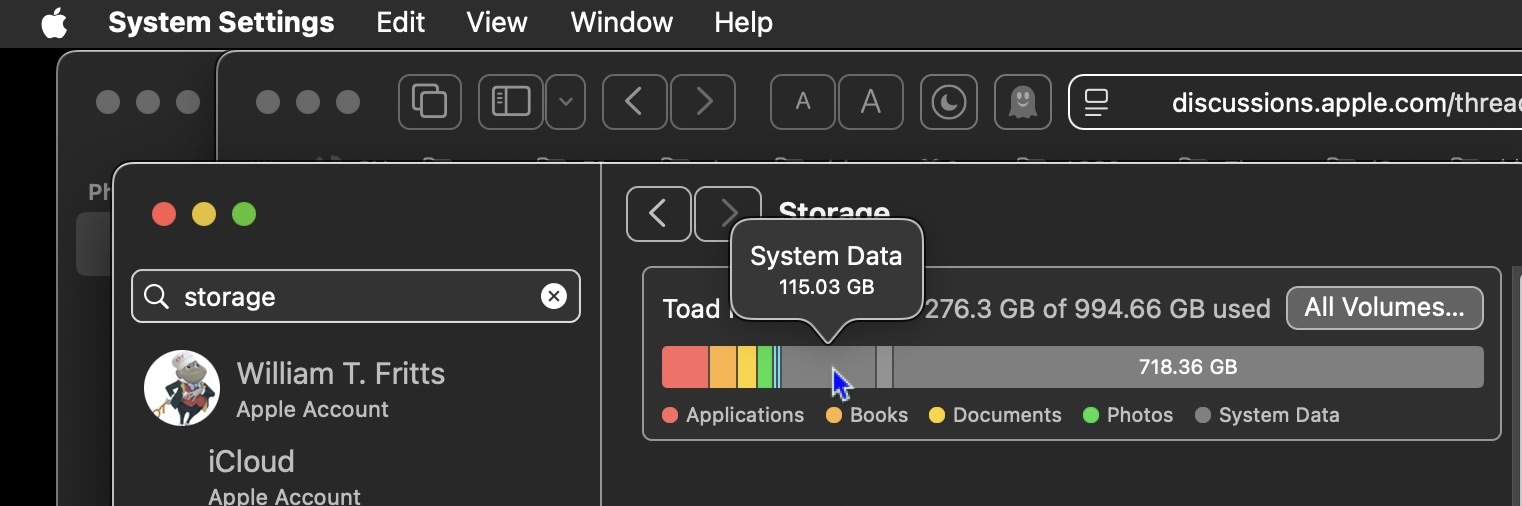Click the System Data legend label
Image resolution: width=1522 pixels, height=506 pixels.
click(1279, 415)
